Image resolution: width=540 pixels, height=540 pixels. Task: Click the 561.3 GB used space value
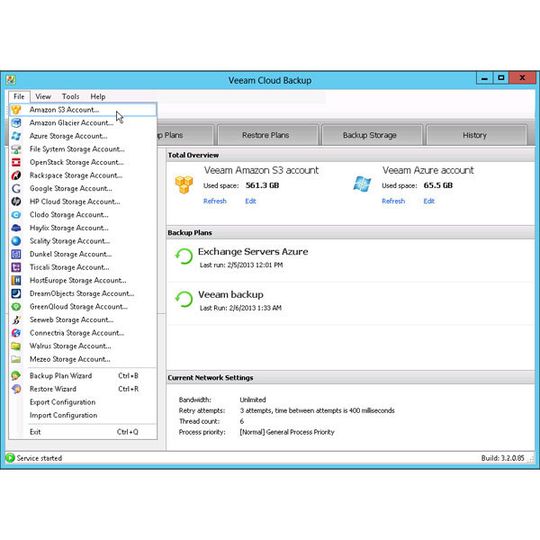[x=262, y=185]
